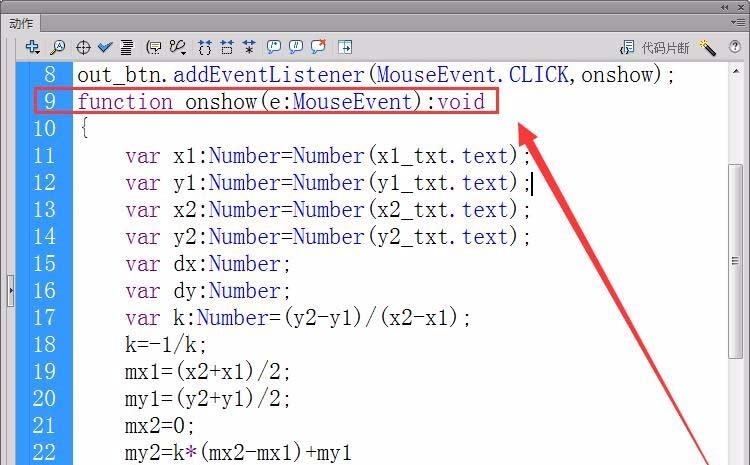750x465 pixels.
Task: Click the 'function onshow' declaration line
Action: [x=281, y=101]
